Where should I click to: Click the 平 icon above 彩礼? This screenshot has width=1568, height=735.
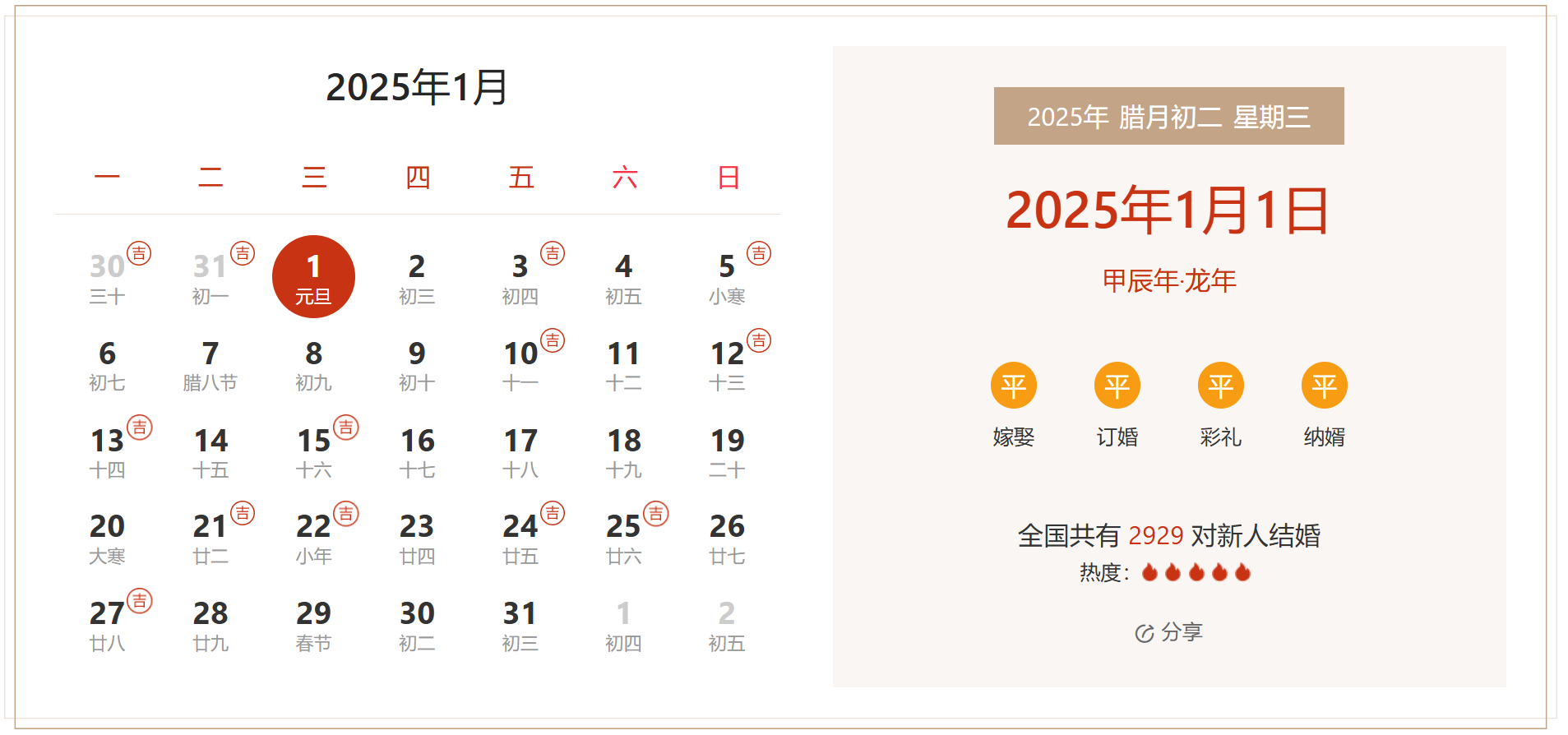coord(1220,386)
